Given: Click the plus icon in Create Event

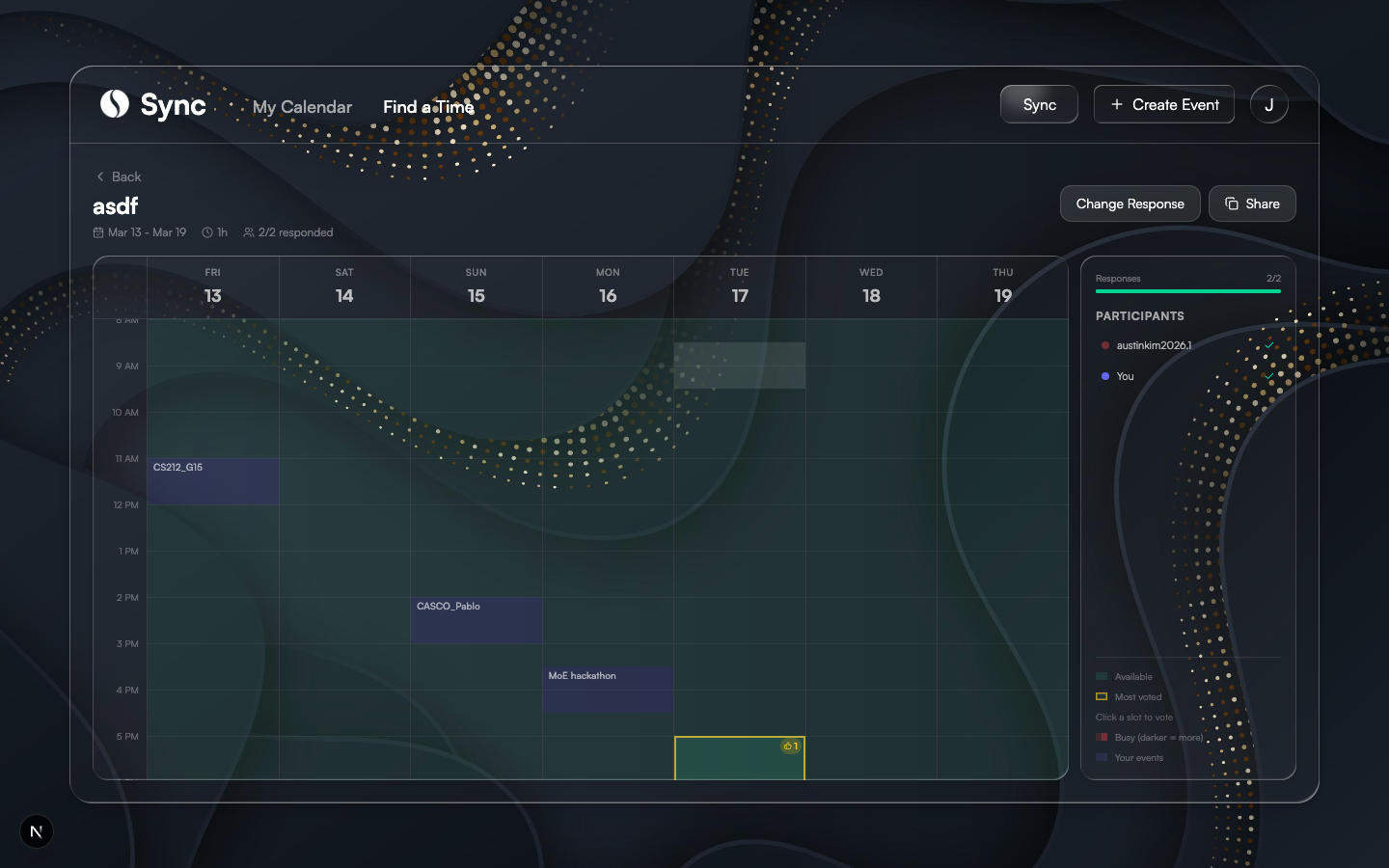Looking at the screenshot, I should click(1115, 104).
